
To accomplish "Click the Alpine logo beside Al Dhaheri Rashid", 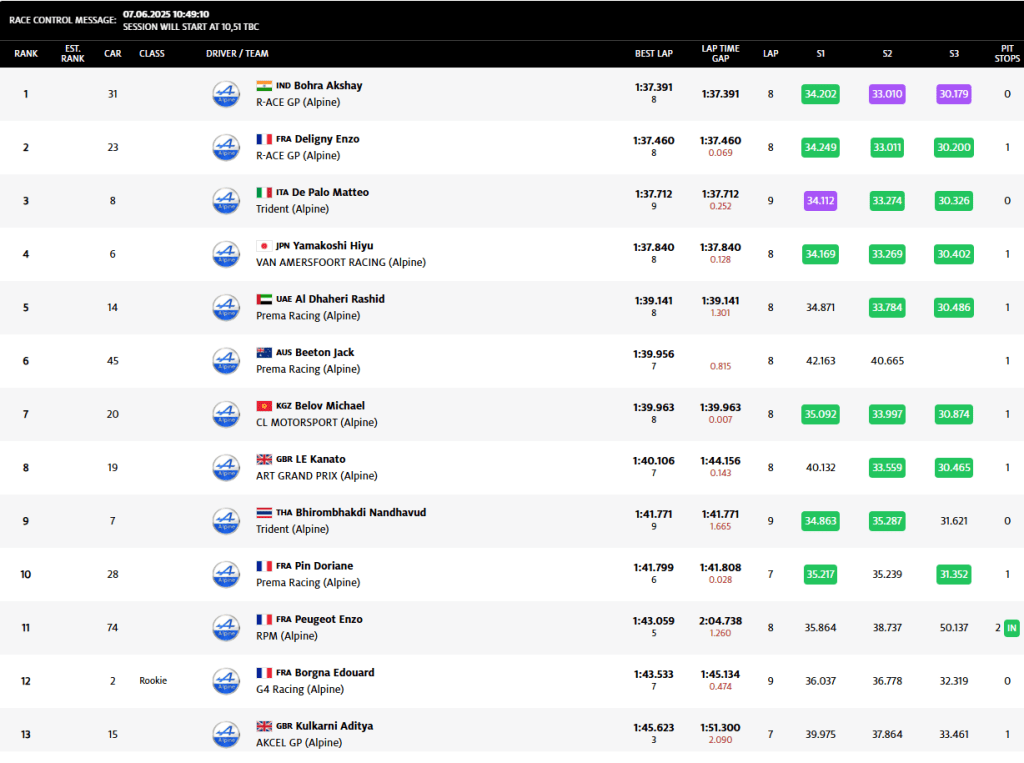I will pos(226,308).
